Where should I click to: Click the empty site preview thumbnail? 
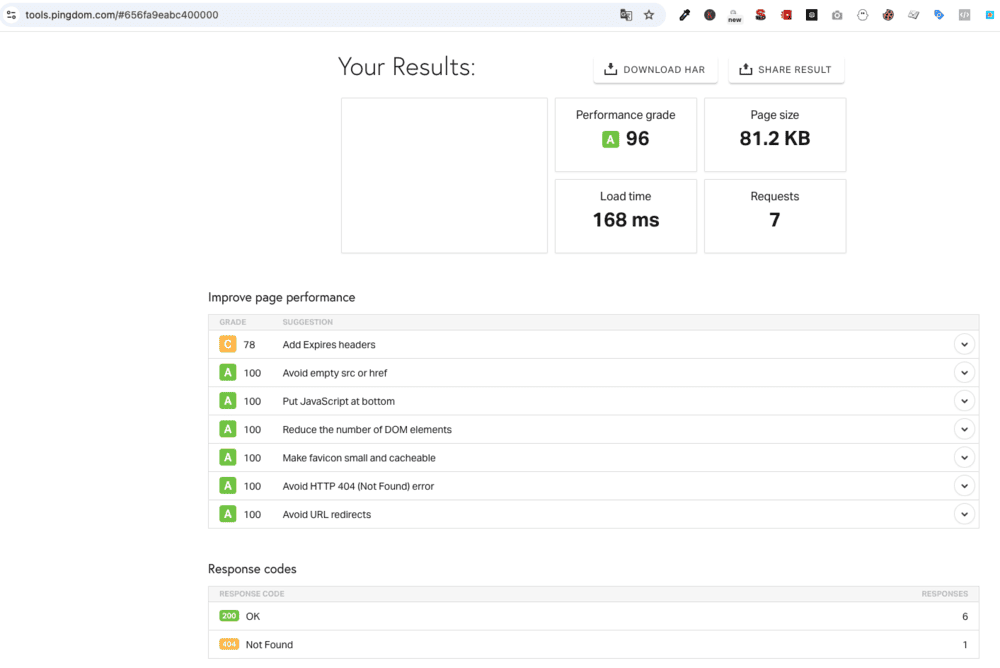point(444,175)
